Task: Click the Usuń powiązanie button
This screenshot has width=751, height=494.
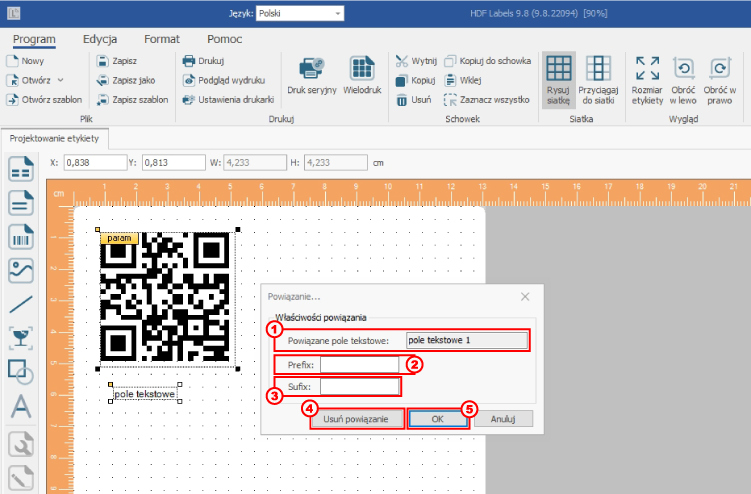Action: [x=356, y=419]
